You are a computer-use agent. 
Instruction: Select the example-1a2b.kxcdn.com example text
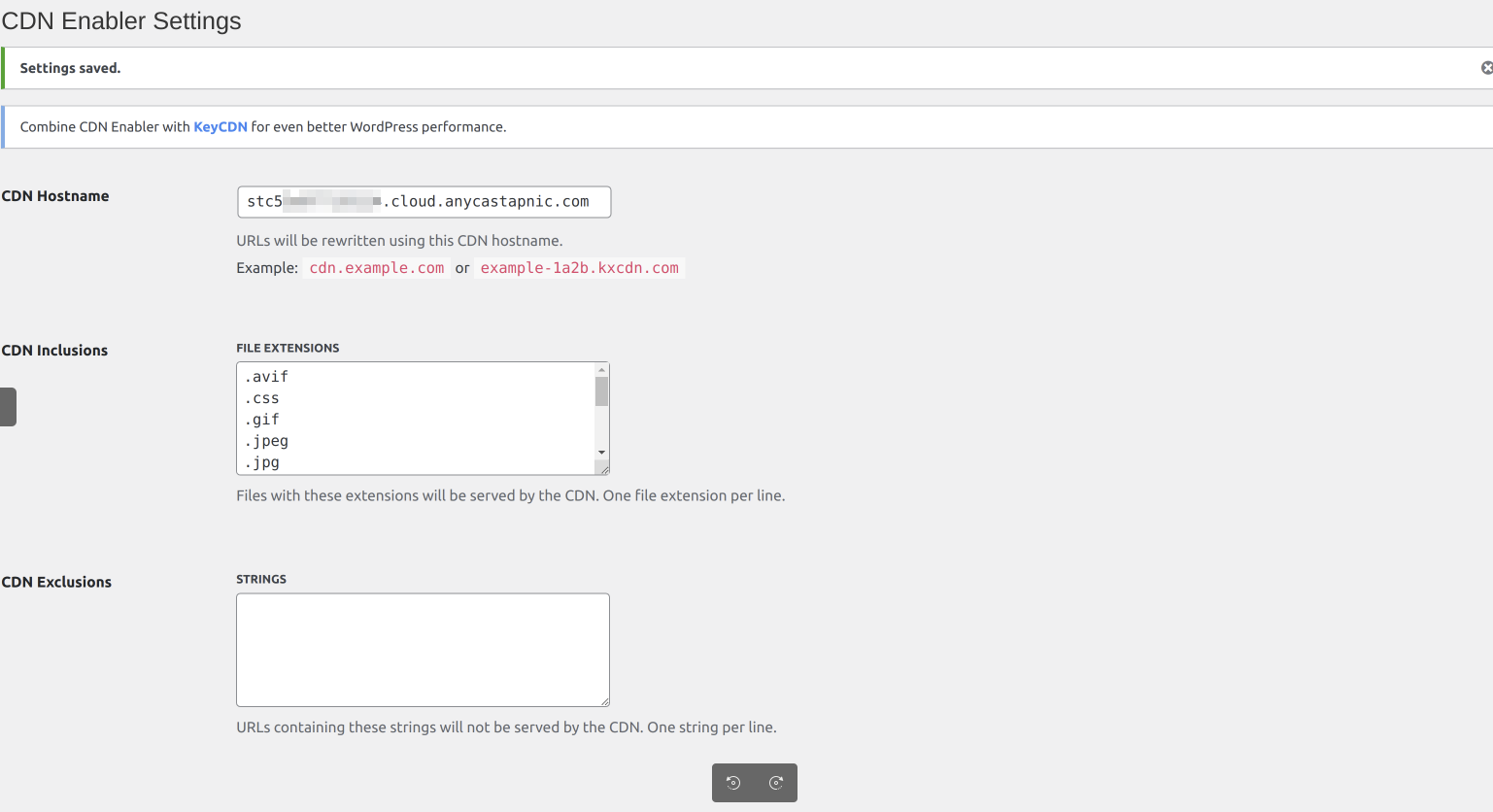pyautogui.click(x=579, y=268)
